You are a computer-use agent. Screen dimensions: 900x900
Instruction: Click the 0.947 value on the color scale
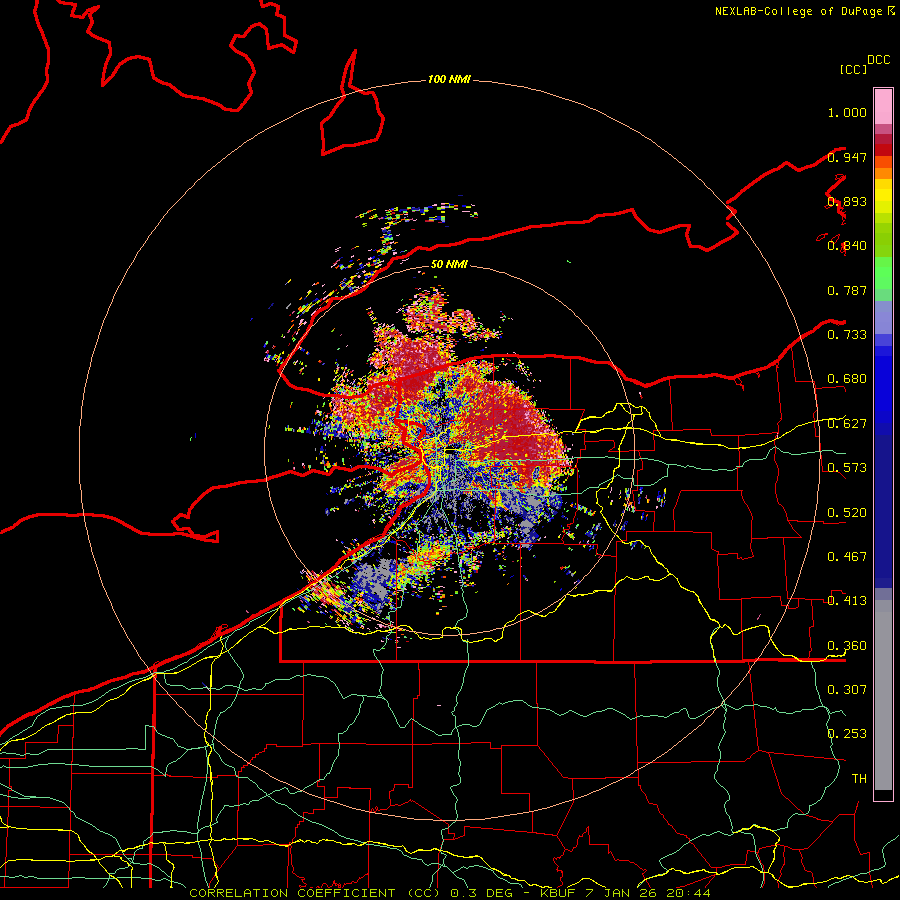point(847,157)
